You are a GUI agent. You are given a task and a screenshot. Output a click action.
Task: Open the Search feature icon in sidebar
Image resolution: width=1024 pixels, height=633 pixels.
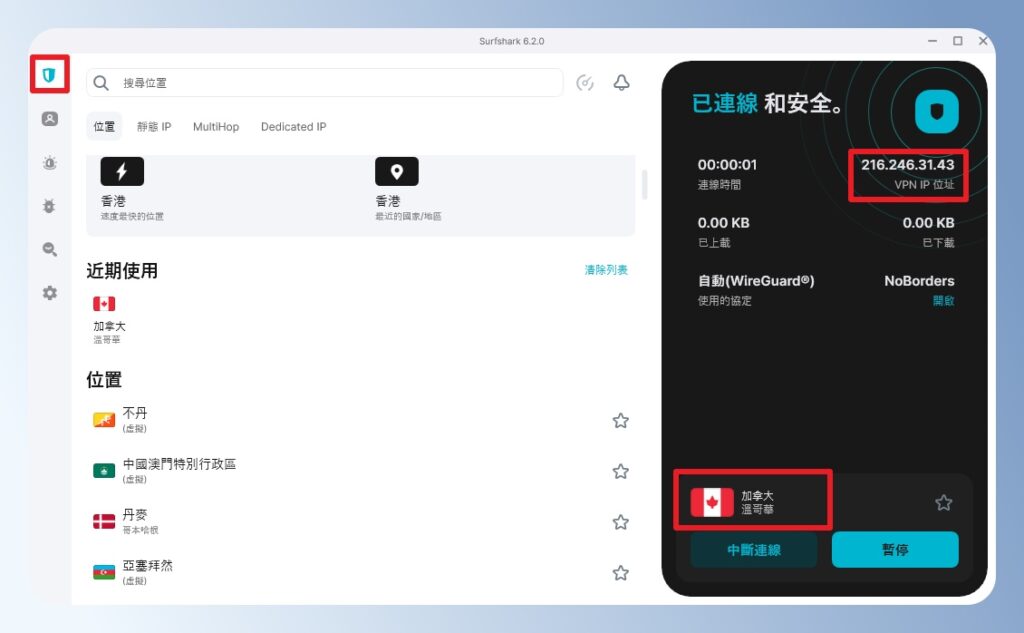[48, 249]
